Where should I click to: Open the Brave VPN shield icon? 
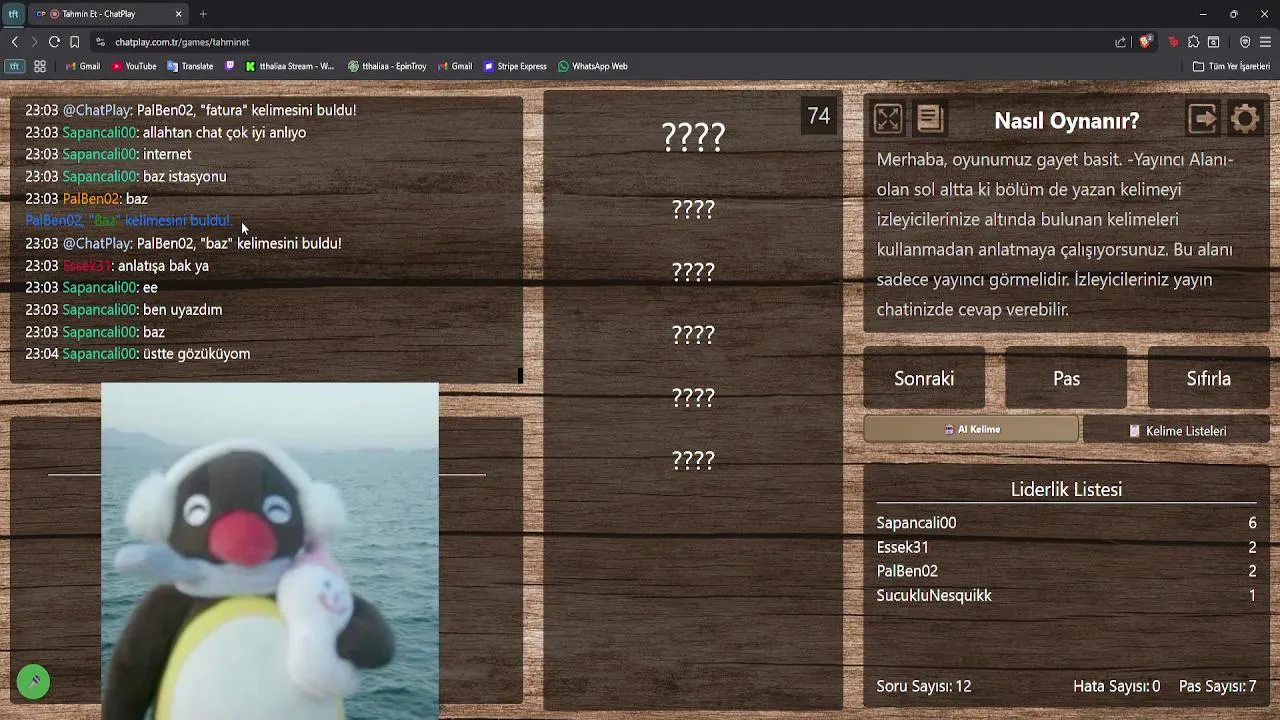1245,42
